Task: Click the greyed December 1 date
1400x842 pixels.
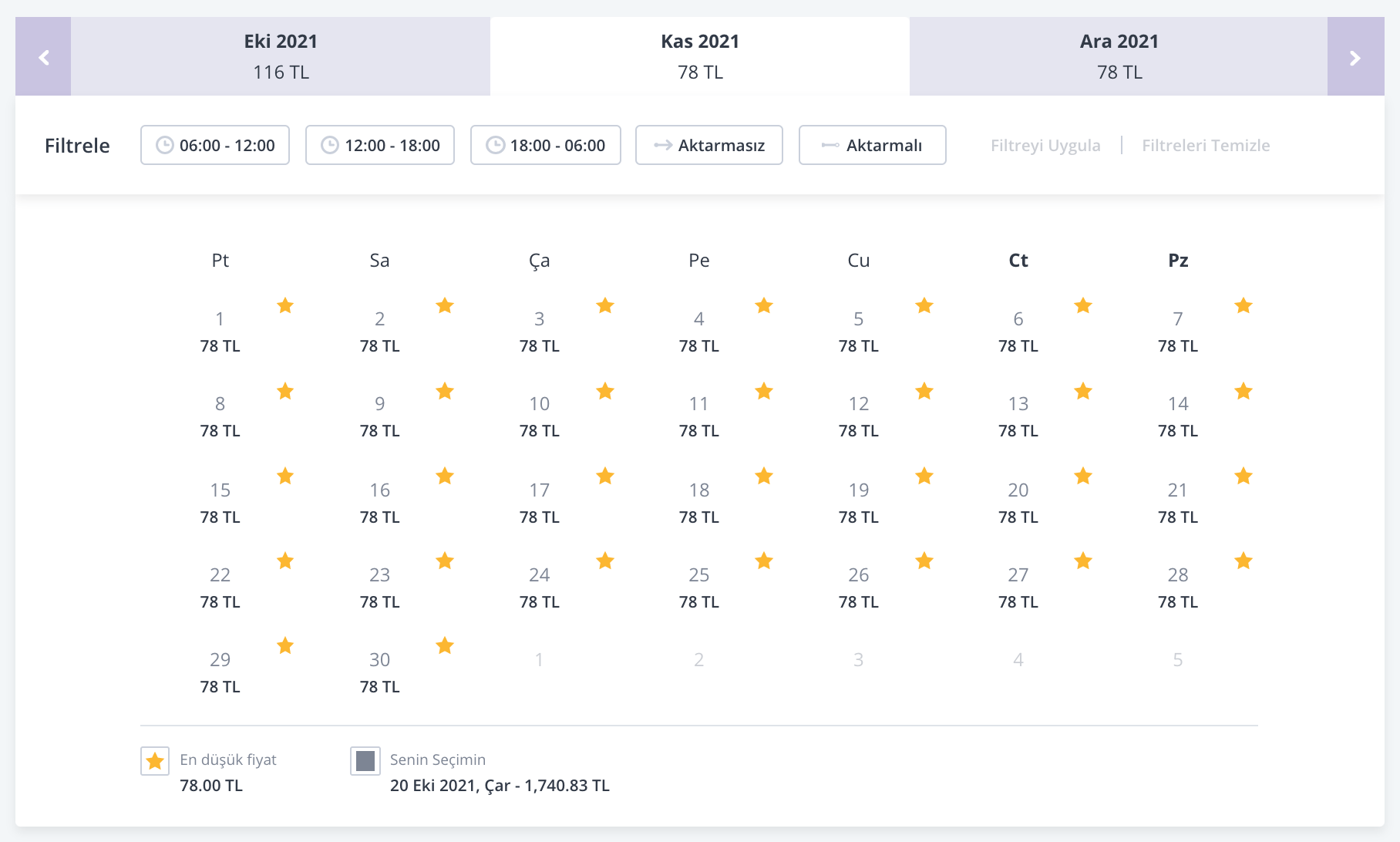Action: pos(540,659)
